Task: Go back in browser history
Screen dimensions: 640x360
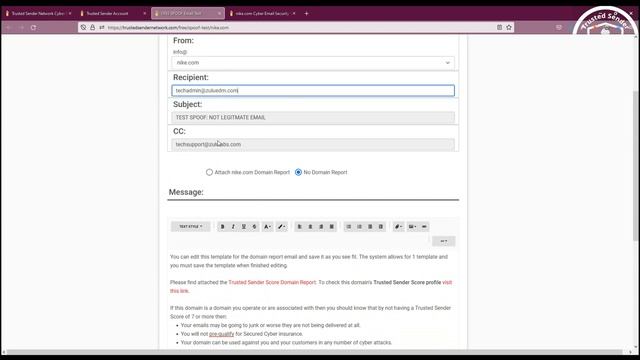Action: click(x=9, y=27)
